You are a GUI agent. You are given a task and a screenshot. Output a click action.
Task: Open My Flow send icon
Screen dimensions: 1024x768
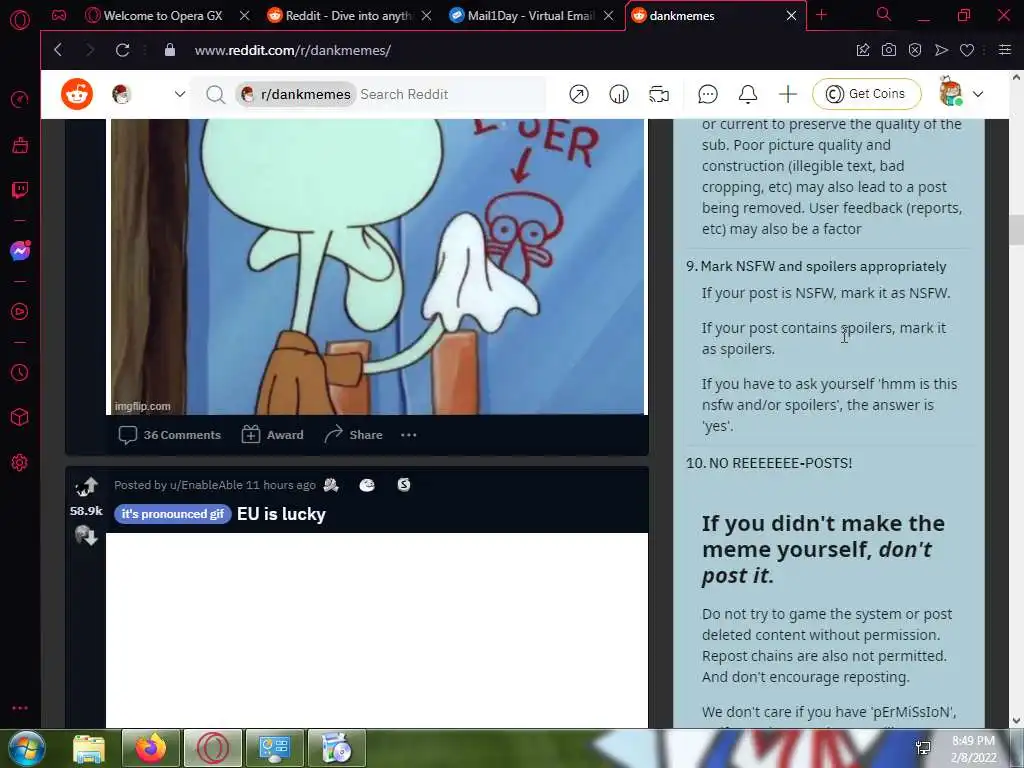(x=941, y=50)
